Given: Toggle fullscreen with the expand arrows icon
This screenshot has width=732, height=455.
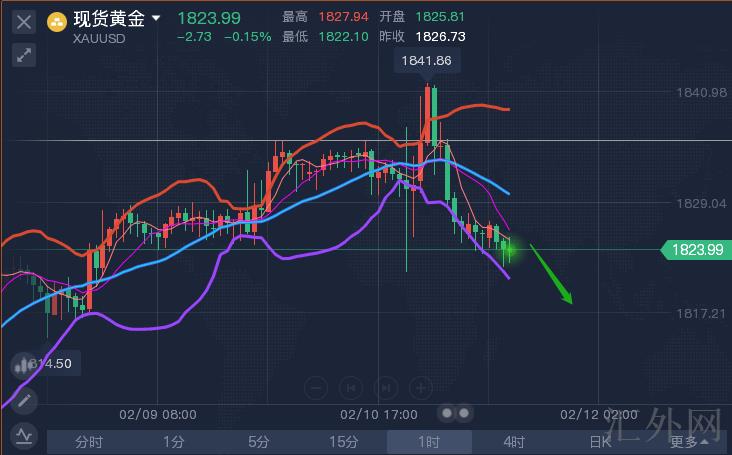Looking at the screenshot, I should tap(24, 55).
